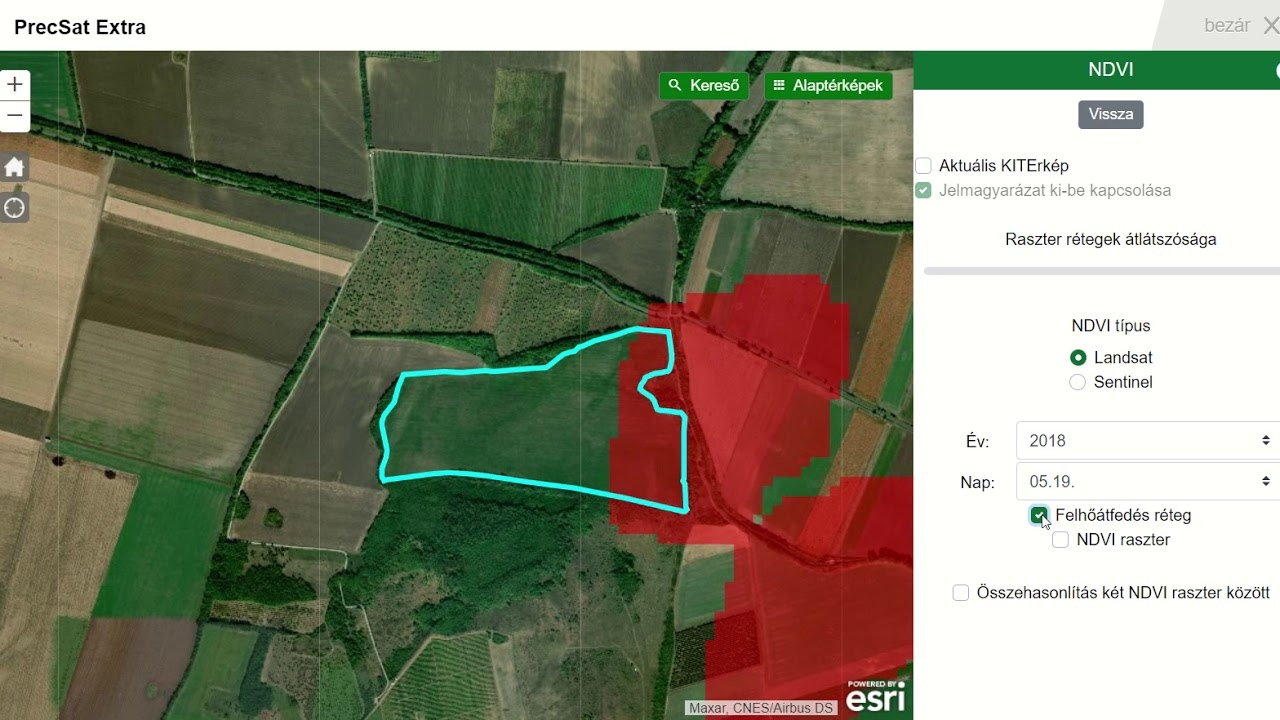Adjust raster layer transparency slider

point(1102,271)
